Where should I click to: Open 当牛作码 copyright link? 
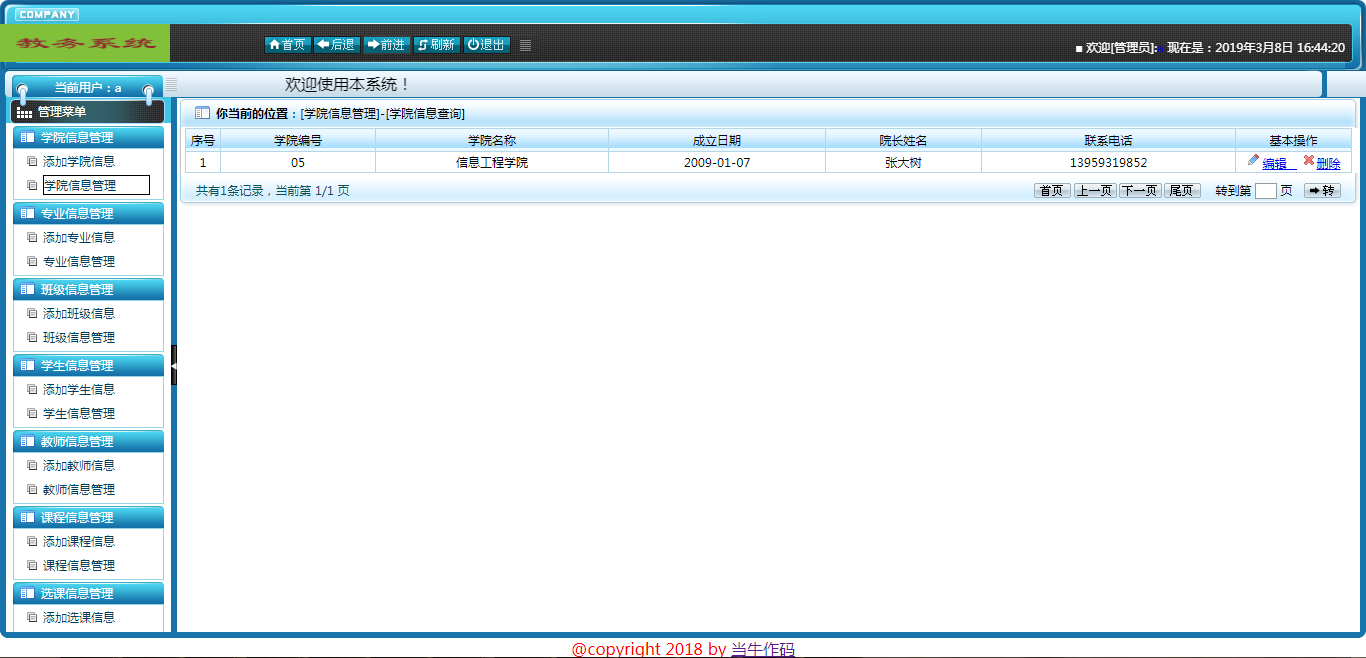763,649
